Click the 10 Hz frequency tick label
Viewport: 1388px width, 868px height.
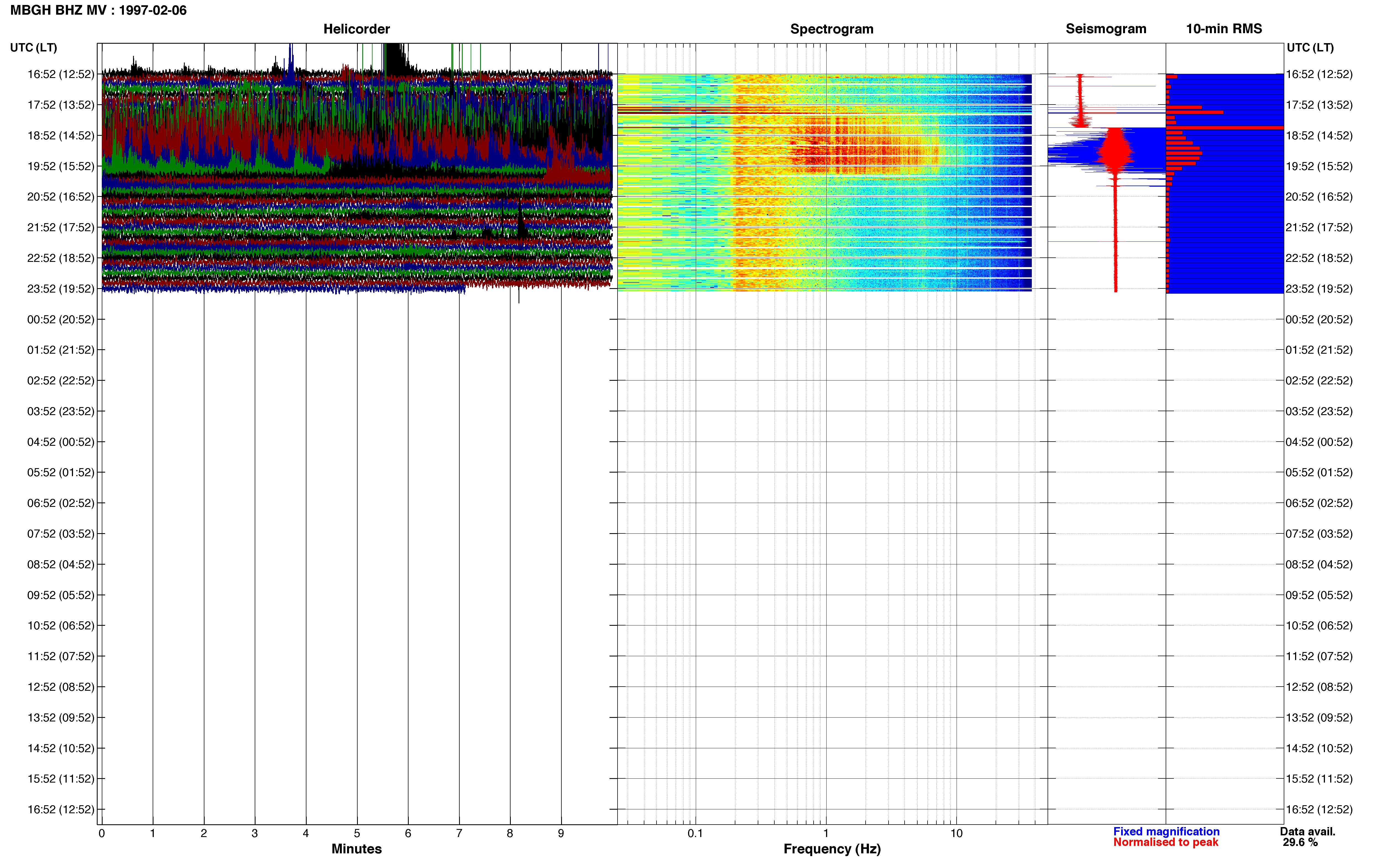point(956,833)
